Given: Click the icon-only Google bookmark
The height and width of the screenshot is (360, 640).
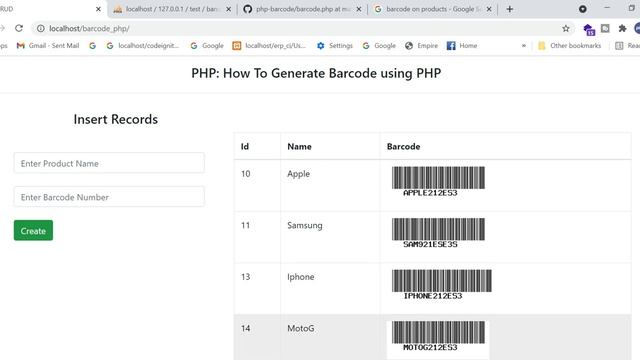Looking at the screenshot, I should point(93,46).
